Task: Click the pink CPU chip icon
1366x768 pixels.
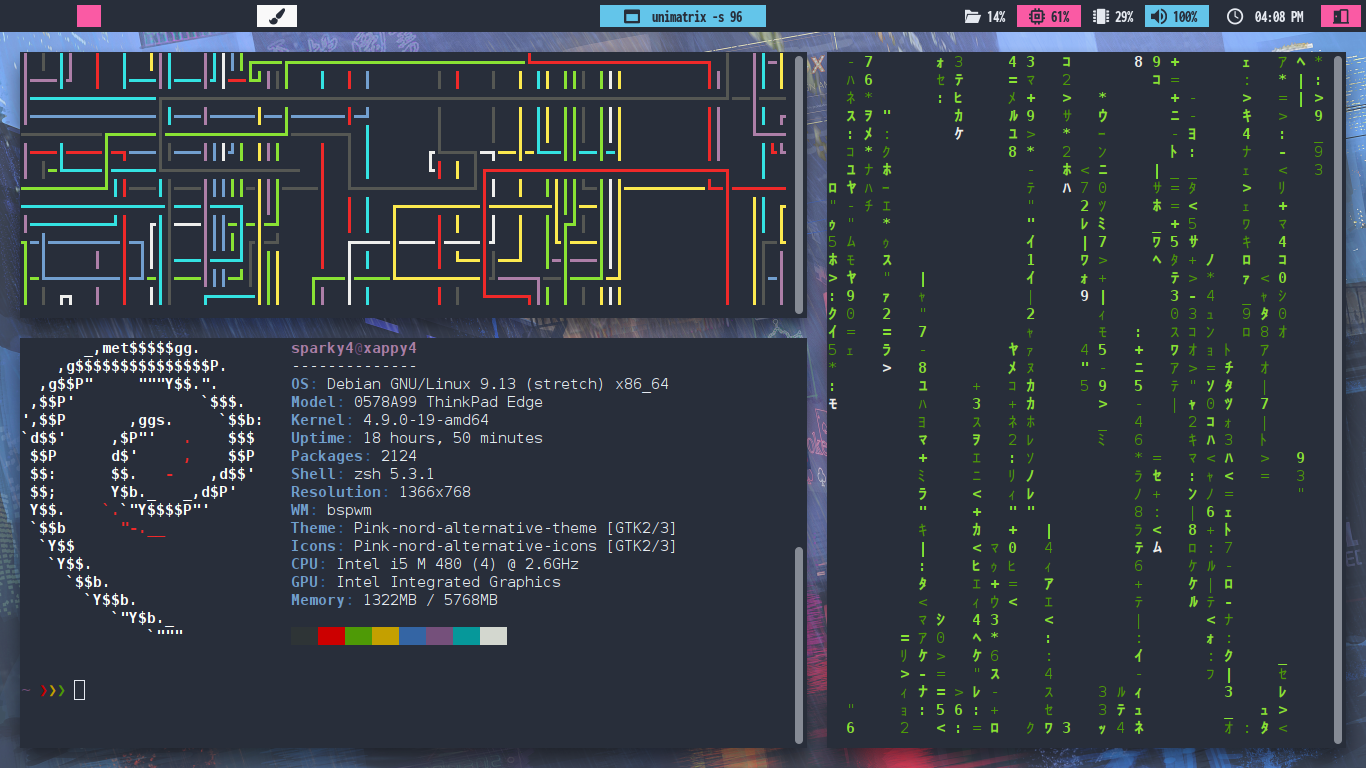Action: click(1035, 17)
